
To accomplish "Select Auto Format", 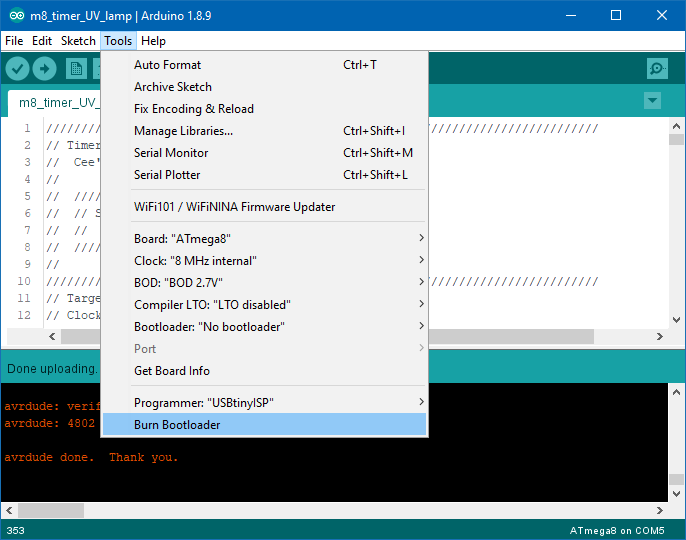I will coord(264,65).
